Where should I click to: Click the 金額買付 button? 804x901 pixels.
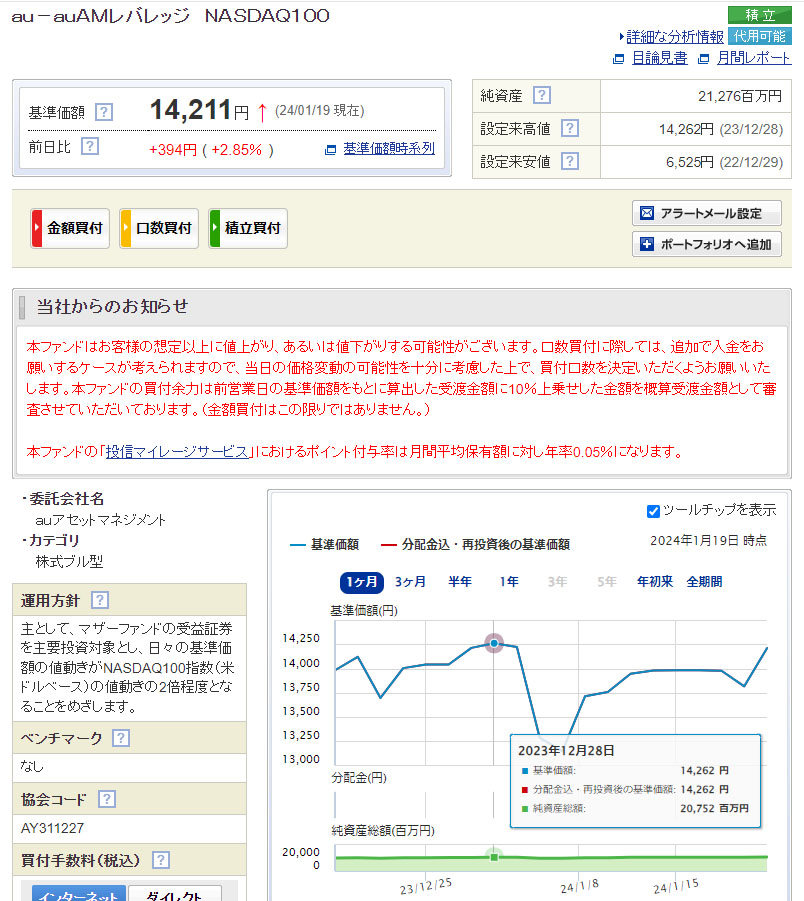(70, 228)
